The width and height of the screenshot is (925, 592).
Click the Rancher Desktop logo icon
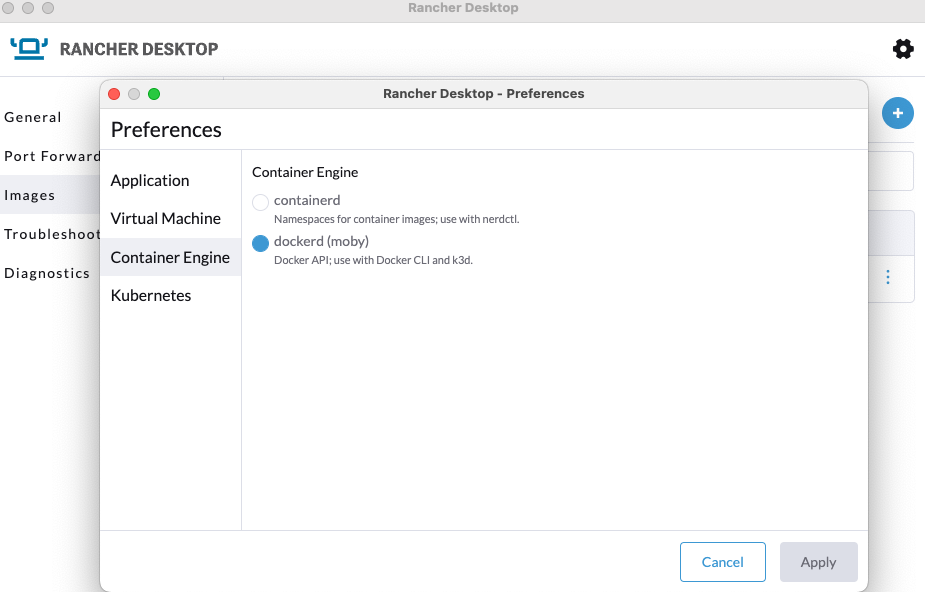point(29,49)
